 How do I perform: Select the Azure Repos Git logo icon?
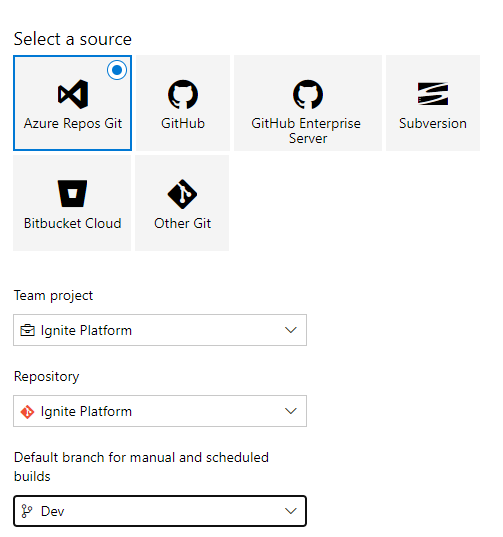[73, 94]
